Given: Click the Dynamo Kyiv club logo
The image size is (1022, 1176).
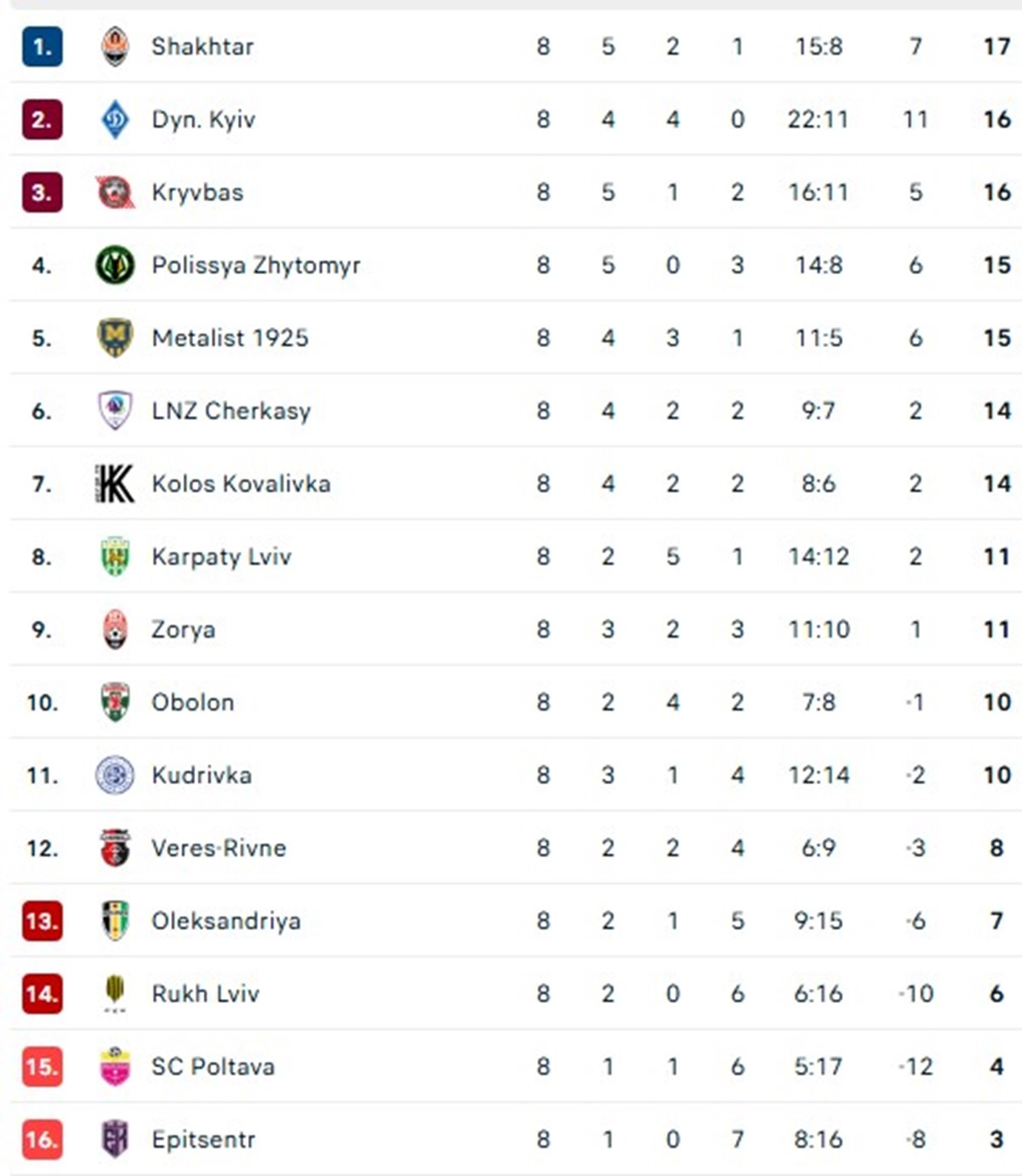Looking at the screenshot, I should click(115, 119).
